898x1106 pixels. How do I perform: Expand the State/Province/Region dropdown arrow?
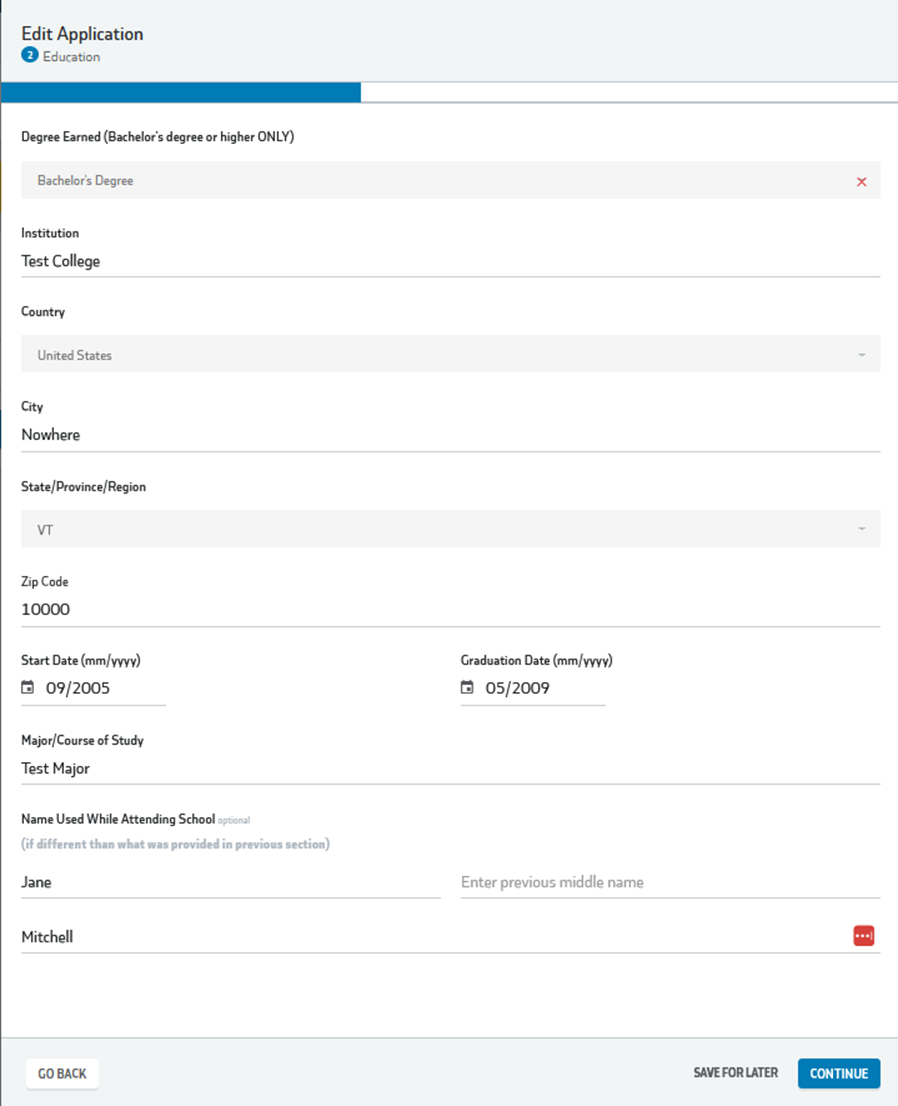[x=861, y=529]
